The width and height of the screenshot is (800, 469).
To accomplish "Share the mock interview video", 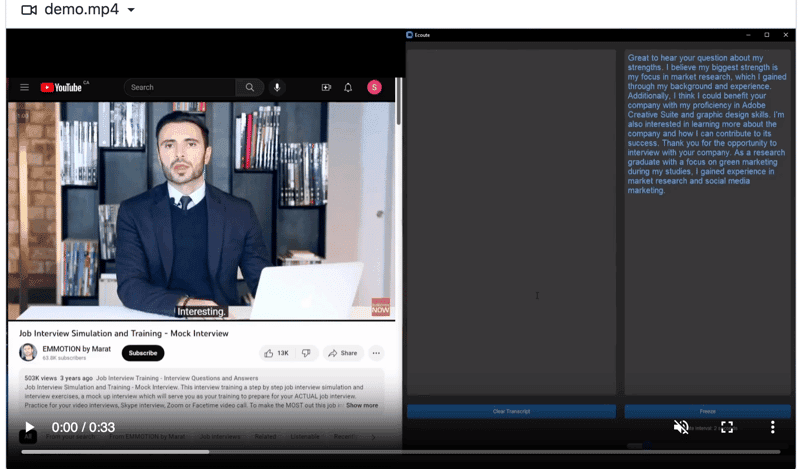I will click(x=342, y=353).
